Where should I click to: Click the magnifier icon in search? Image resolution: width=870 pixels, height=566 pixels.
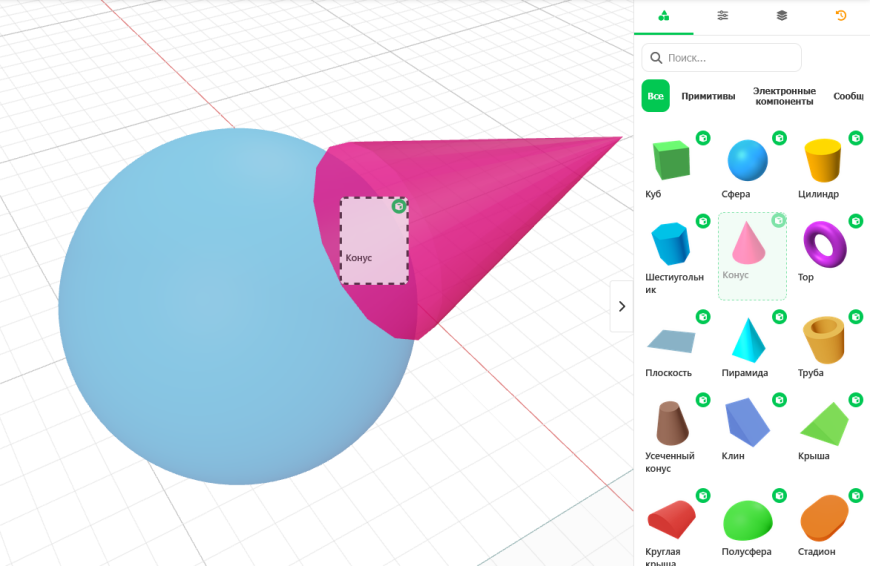pos(656,58)
